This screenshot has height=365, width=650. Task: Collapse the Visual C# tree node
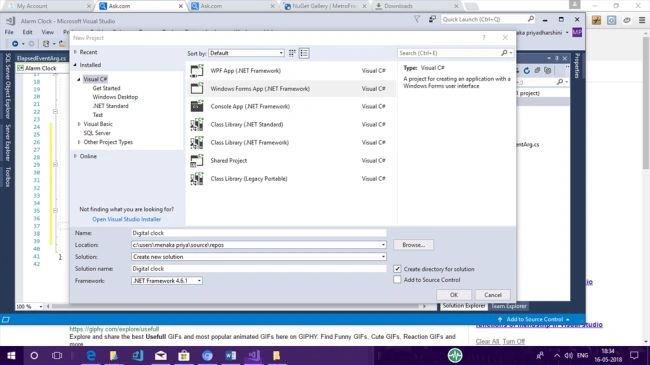(x=79, y=79)
